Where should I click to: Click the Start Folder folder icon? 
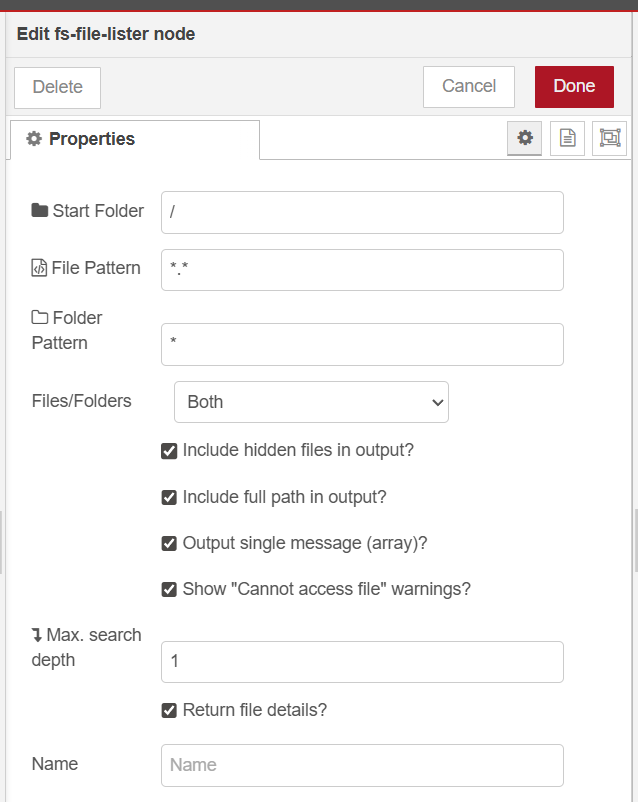pos(40,211)
